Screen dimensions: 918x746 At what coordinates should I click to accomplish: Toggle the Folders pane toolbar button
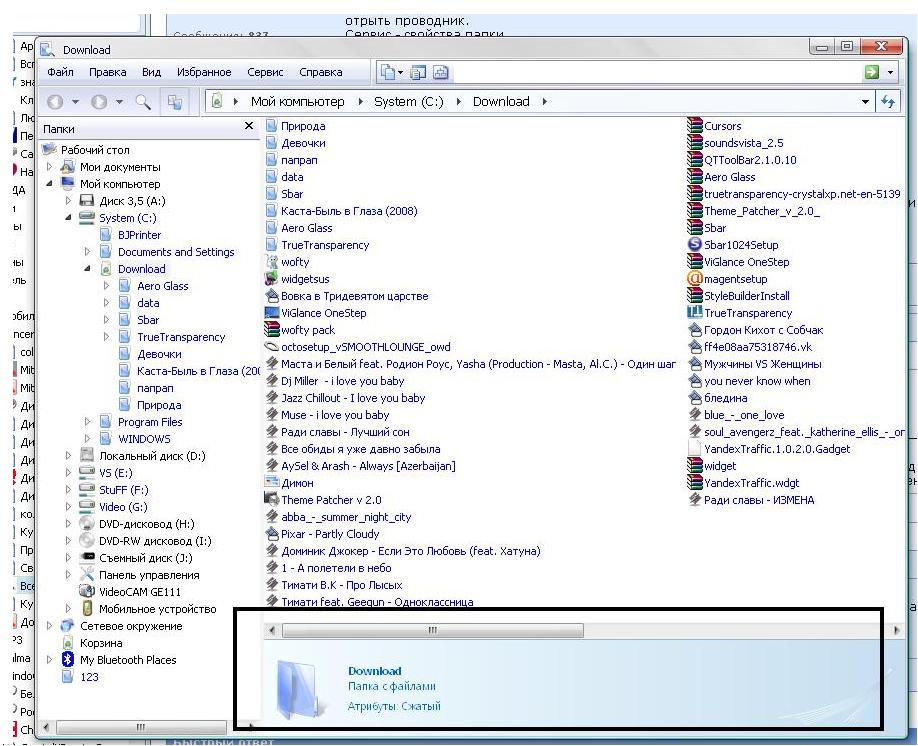click(x=175, y=102)
